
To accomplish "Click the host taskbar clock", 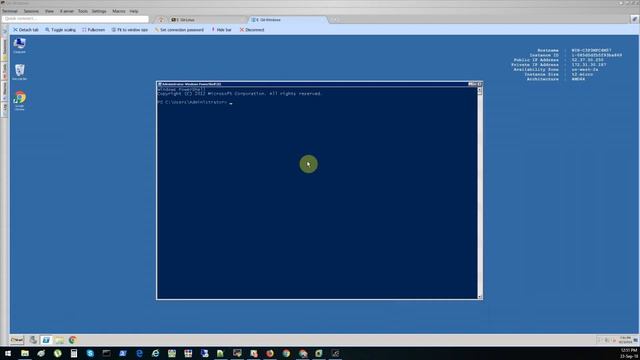I will (629, 353).
